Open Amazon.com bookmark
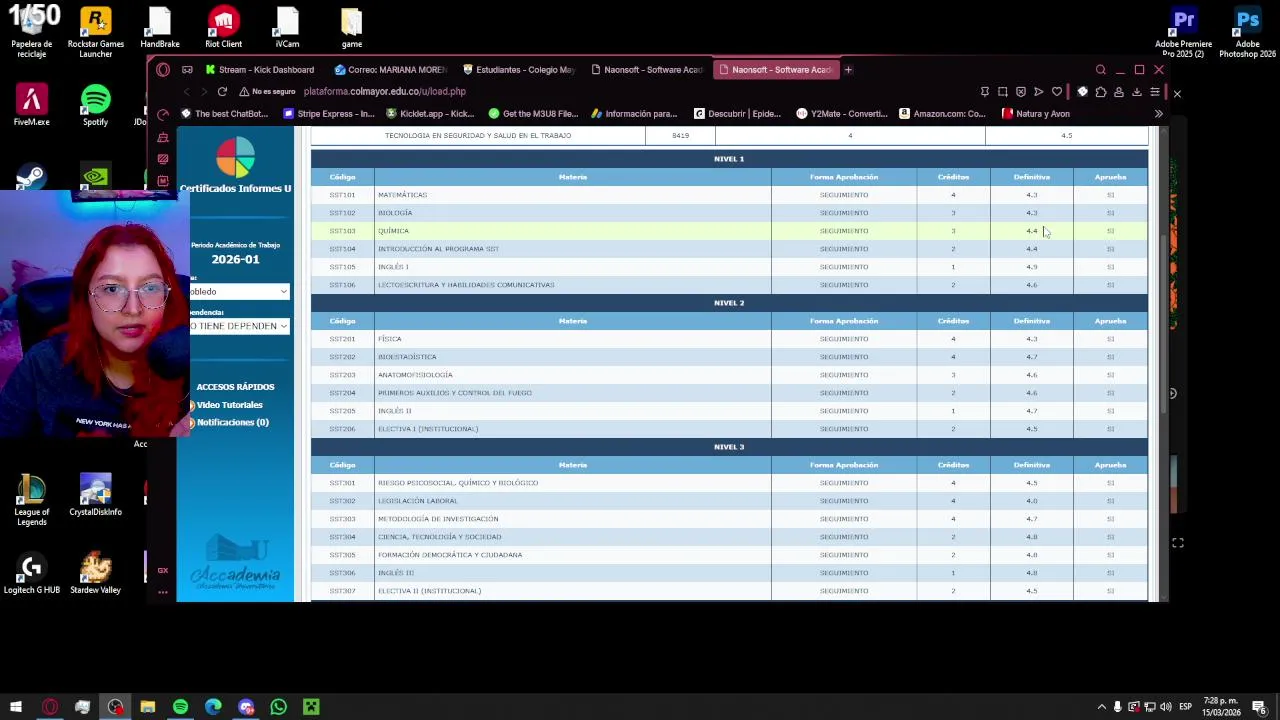 coord(942,114)
